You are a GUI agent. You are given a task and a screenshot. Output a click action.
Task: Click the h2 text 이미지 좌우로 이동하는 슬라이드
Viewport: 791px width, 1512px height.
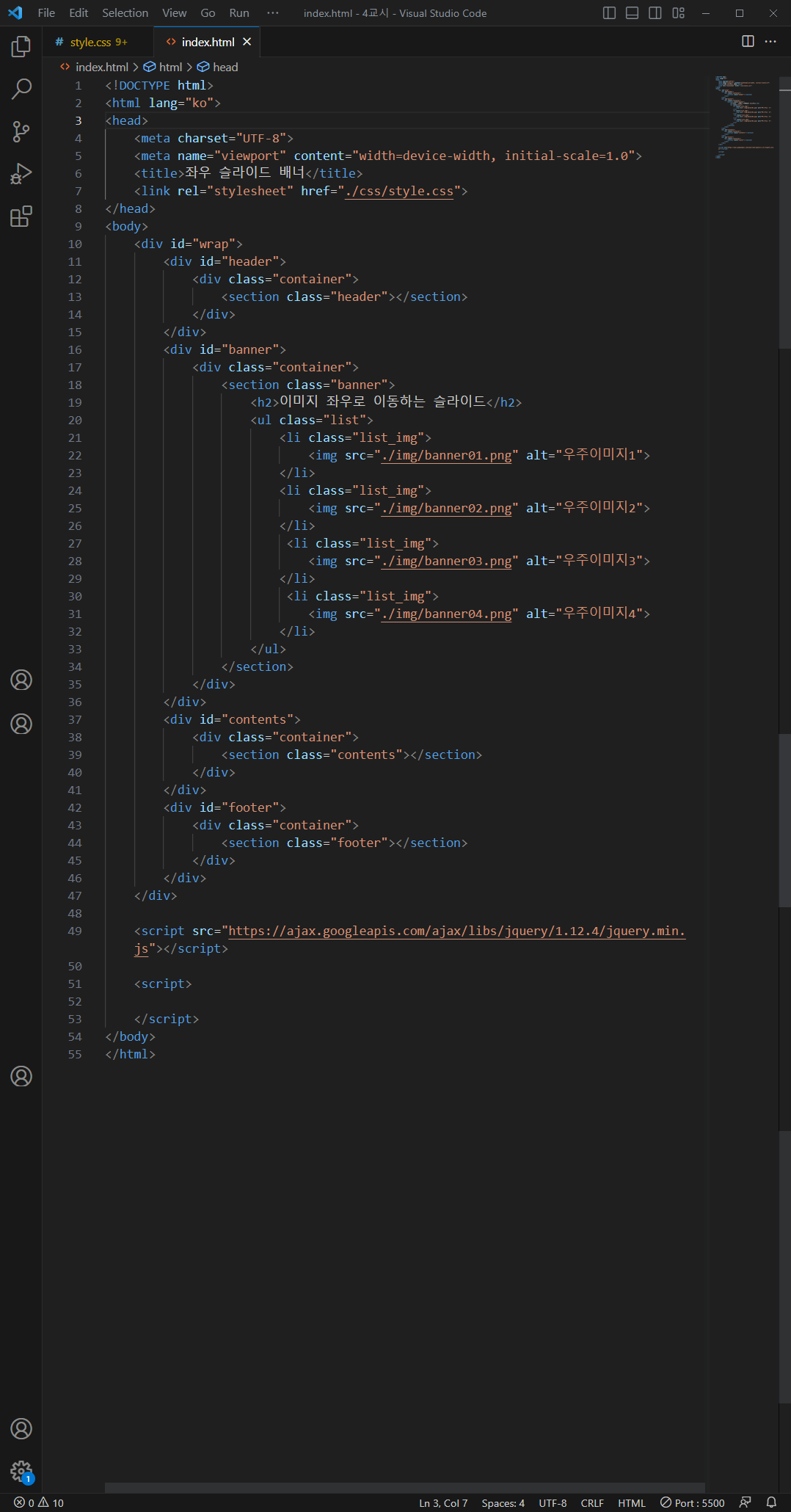pos(382,401)
